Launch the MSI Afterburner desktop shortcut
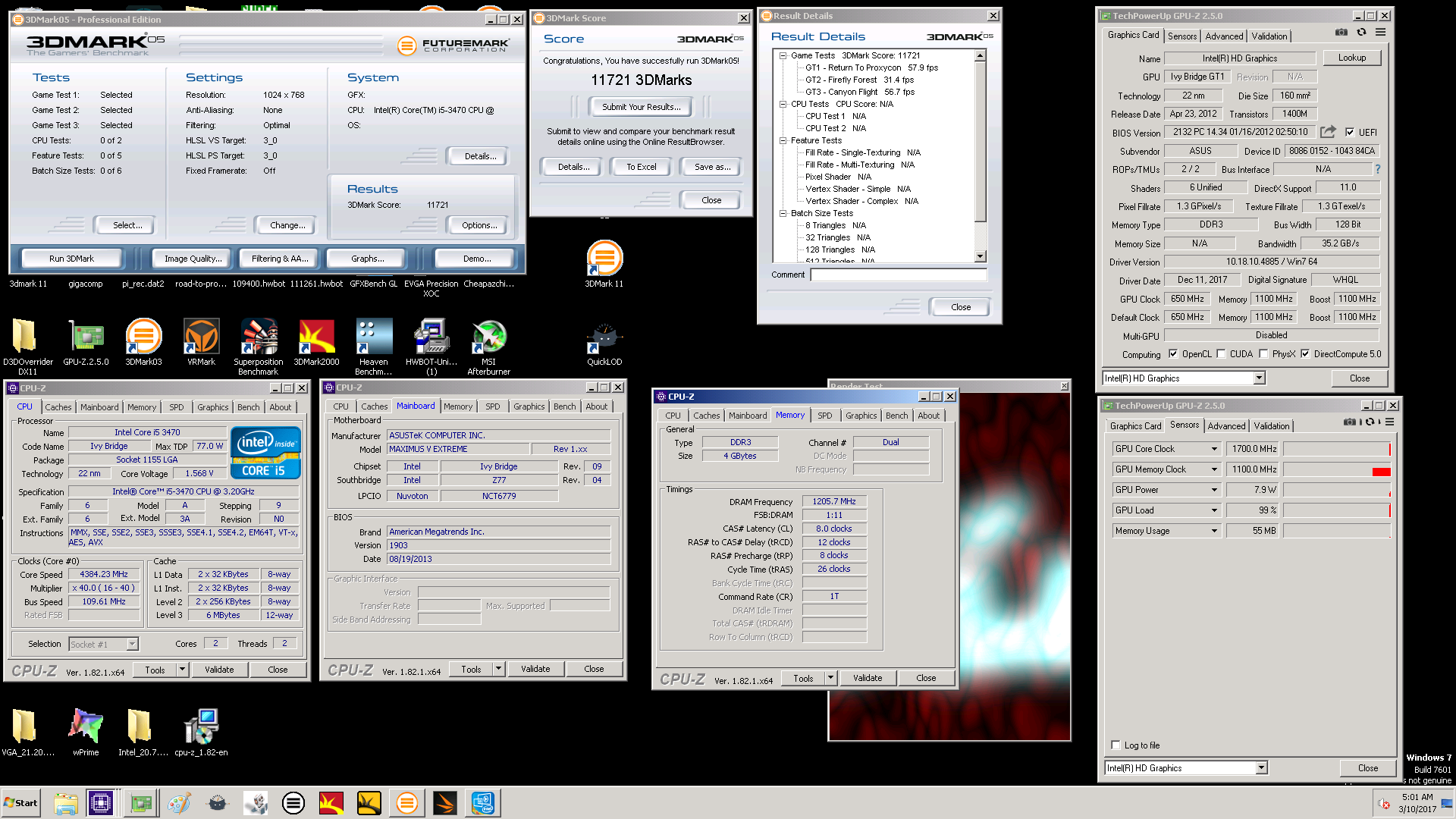Viewport: 1456px width, 819px height. coord(489,336)
